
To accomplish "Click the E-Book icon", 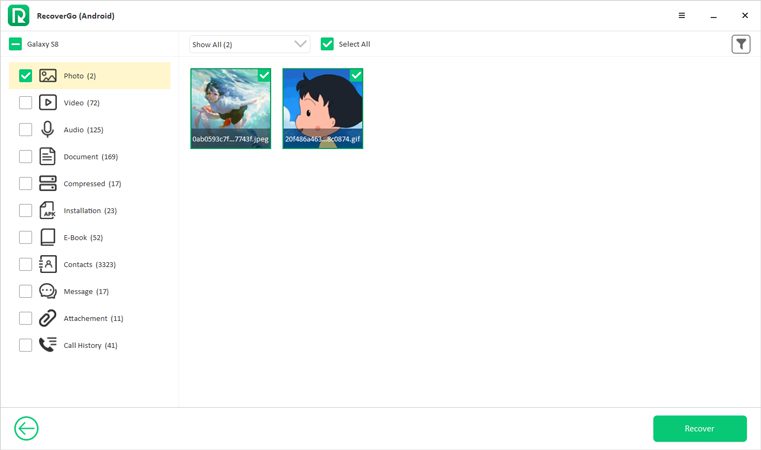I will tap(48, 237).
